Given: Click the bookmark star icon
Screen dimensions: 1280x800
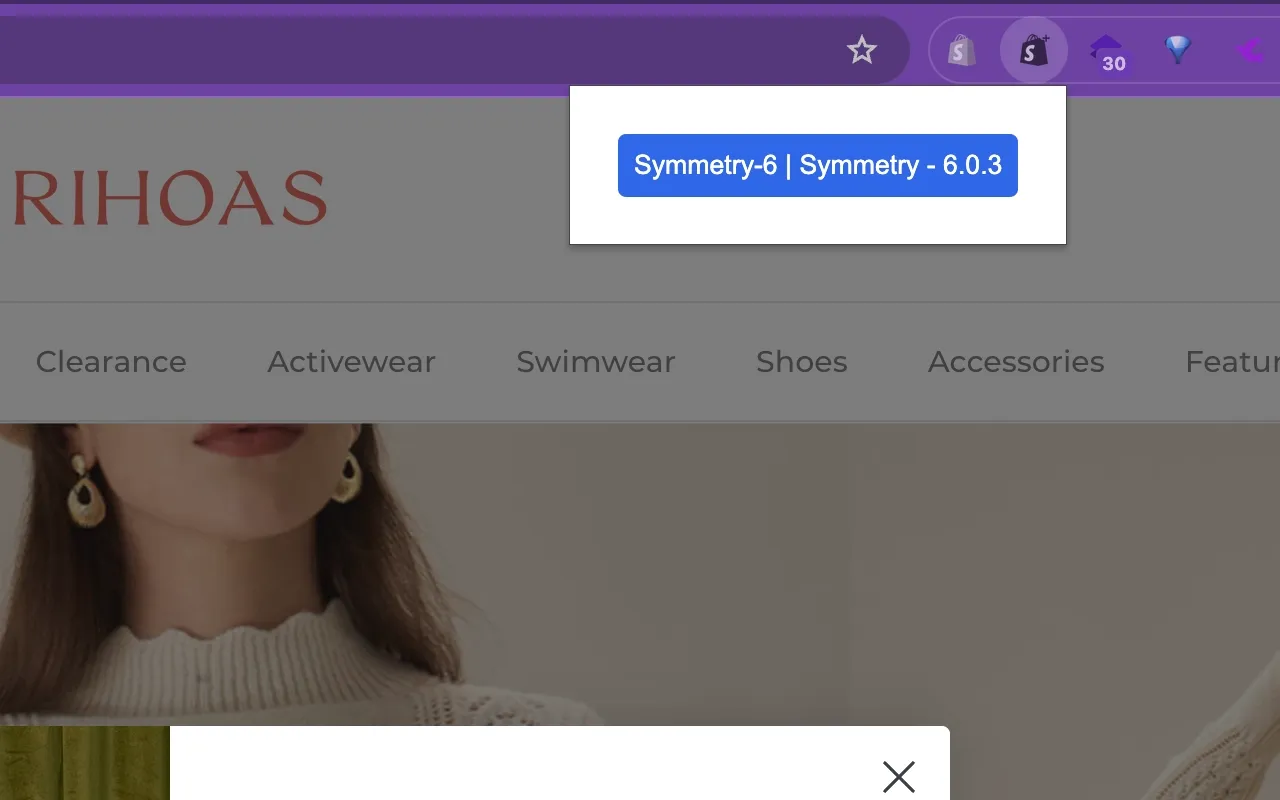Looking at the screenshot, I should click(861, 50).
